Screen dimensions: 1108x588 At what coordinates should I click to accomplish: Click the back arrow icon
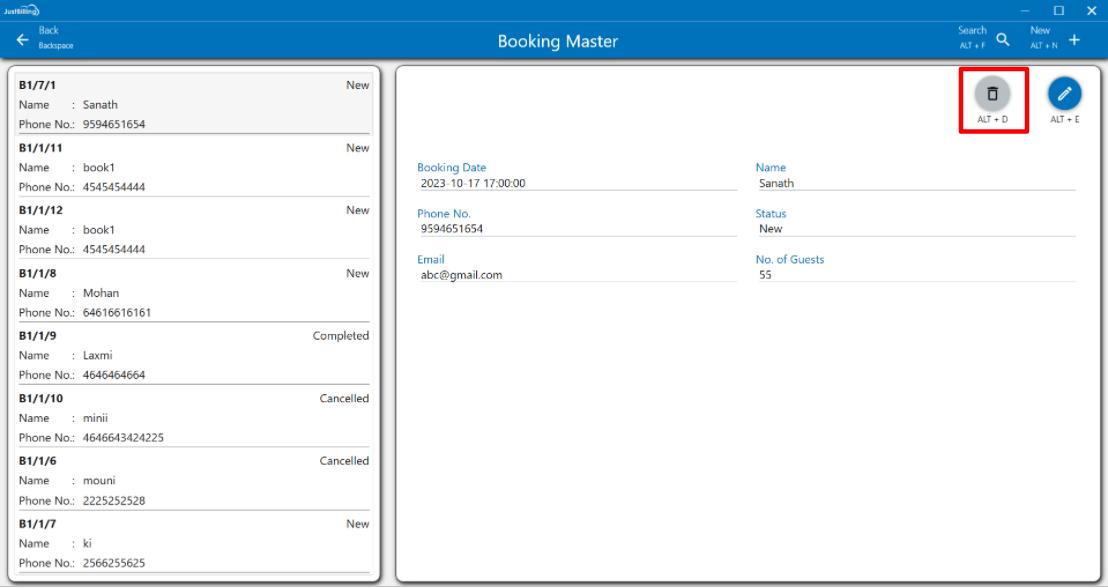tap(23, 40)
